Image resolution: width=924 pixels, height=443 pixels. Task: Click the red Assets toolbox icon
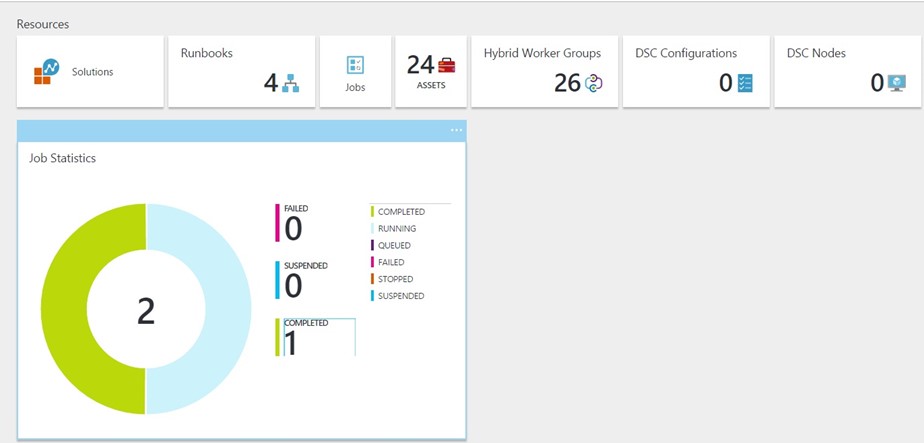447,65
